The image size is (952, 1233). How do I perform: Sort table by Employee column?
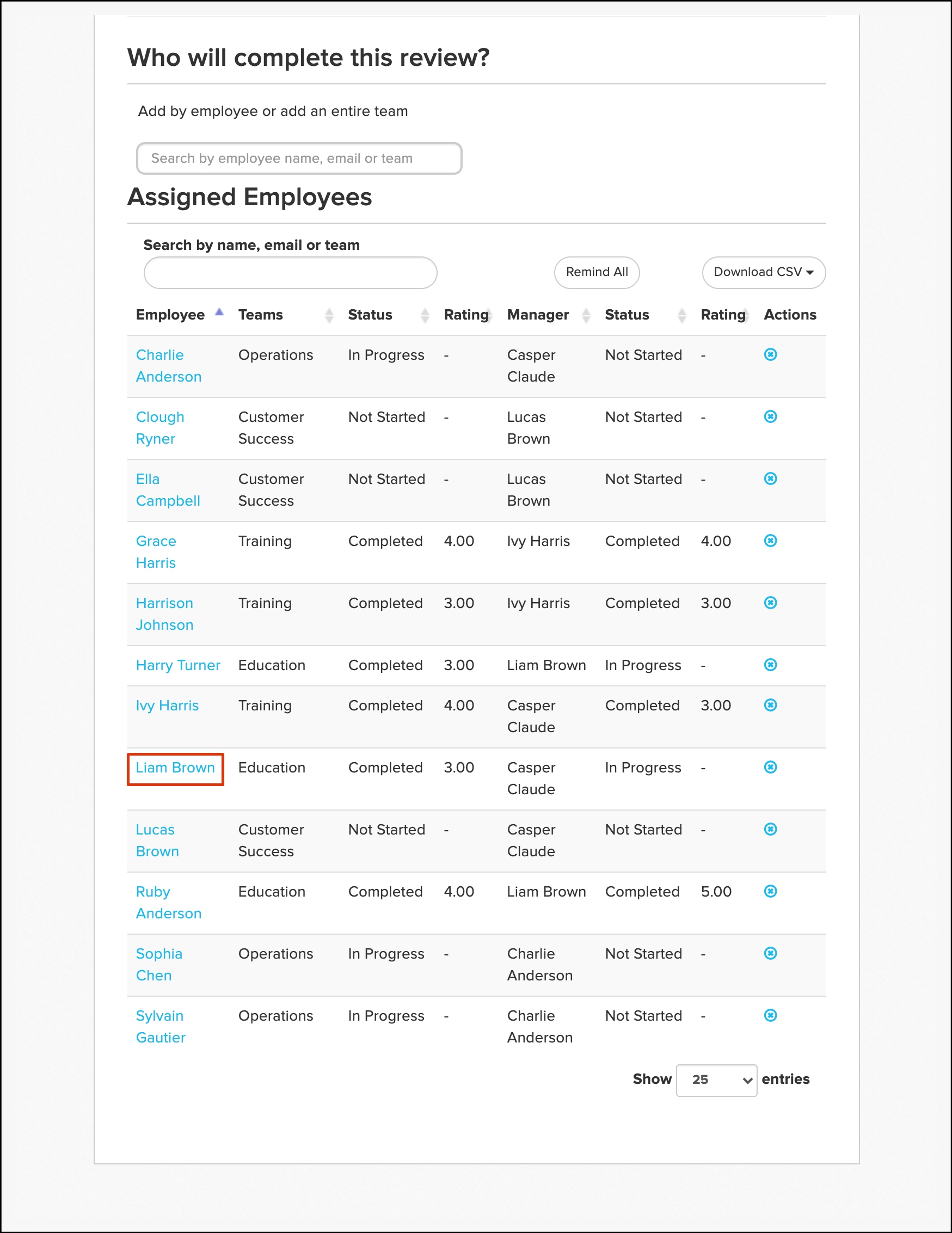point(180,315)
